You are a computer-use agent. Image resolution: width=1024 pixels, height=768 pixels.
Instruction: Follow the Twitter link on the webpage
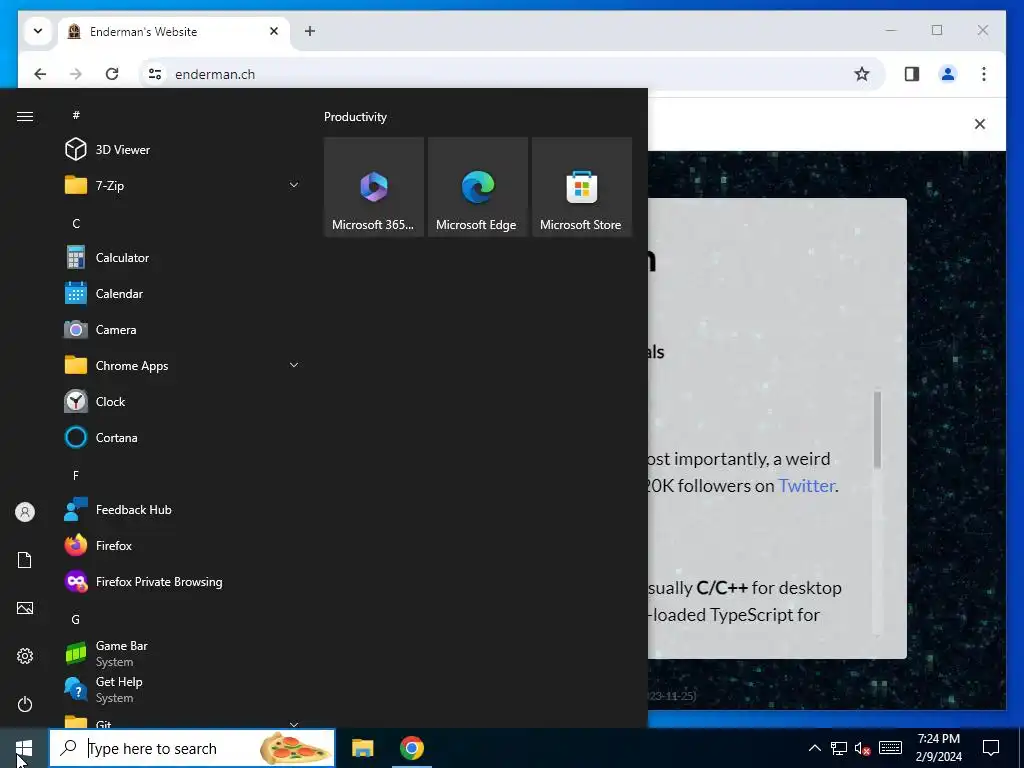[807, 485]
